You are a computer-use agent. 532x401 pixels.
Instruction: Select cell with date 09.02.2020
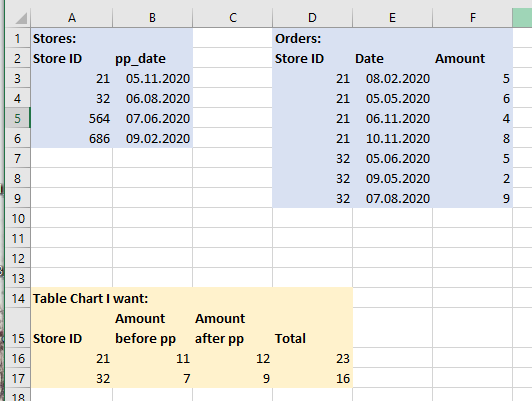[152, 138]
